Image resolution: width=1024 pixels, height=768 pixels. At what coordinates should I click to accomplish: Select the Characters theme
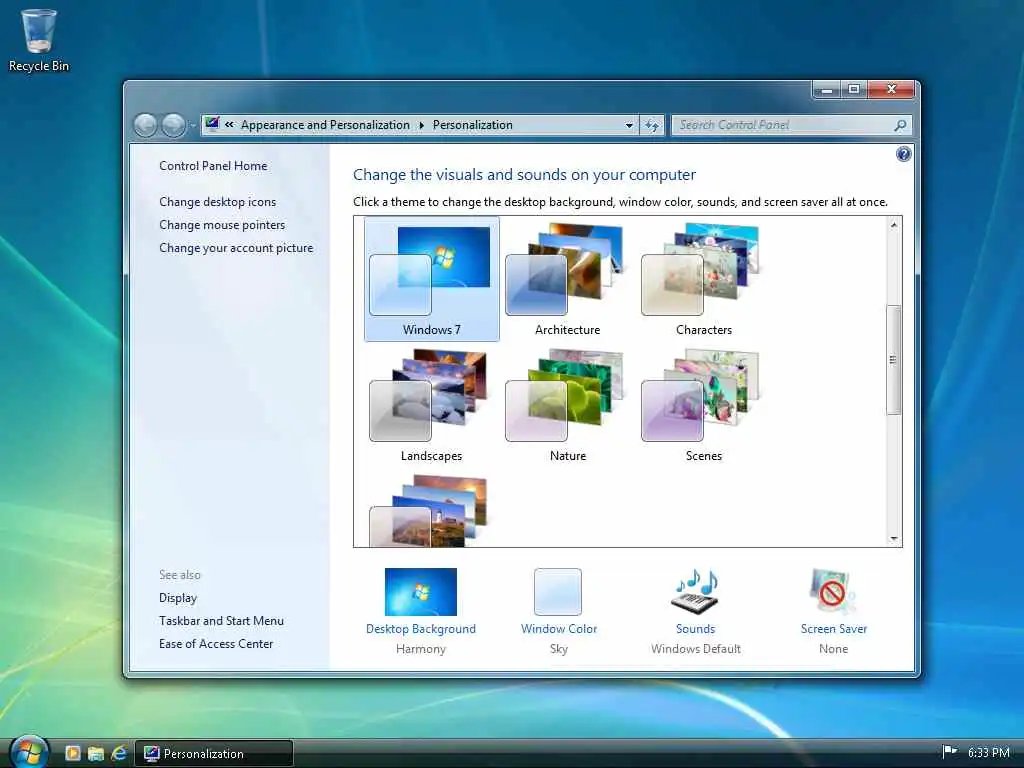pyautogui.click(x=703, y=279)
